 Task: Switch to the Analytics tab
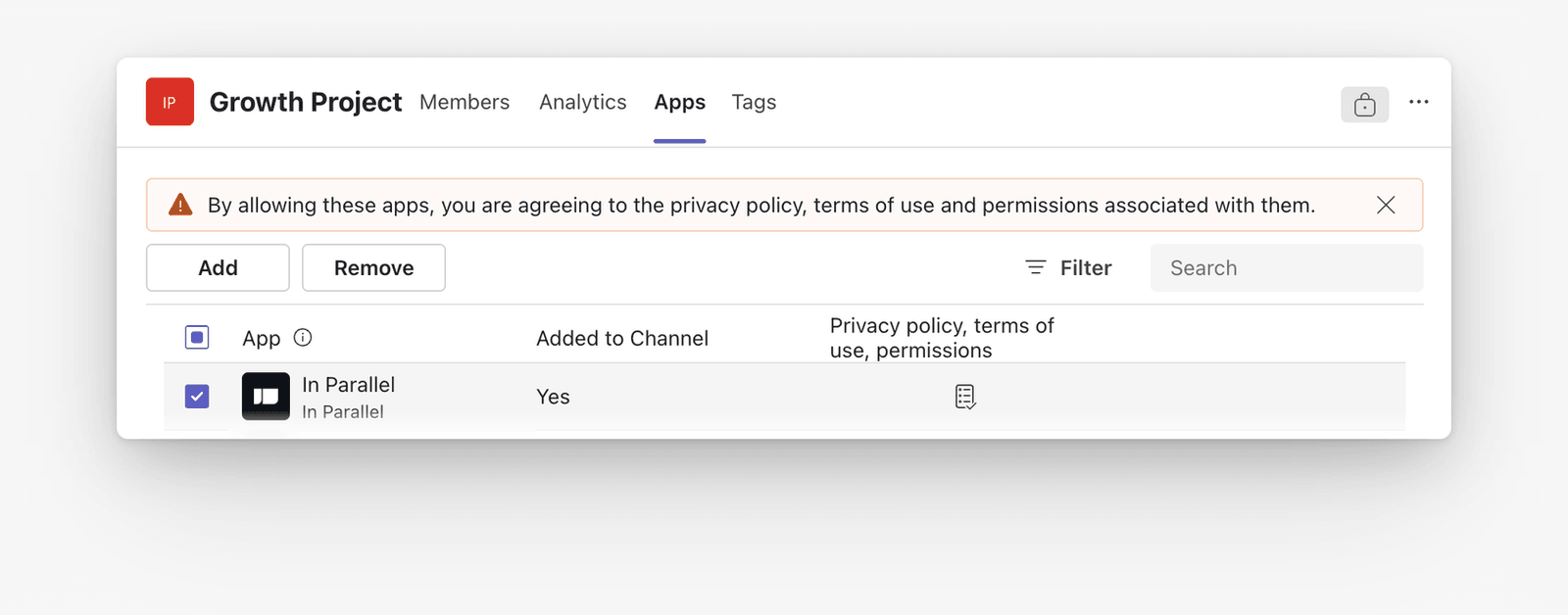tap(583, 102)
